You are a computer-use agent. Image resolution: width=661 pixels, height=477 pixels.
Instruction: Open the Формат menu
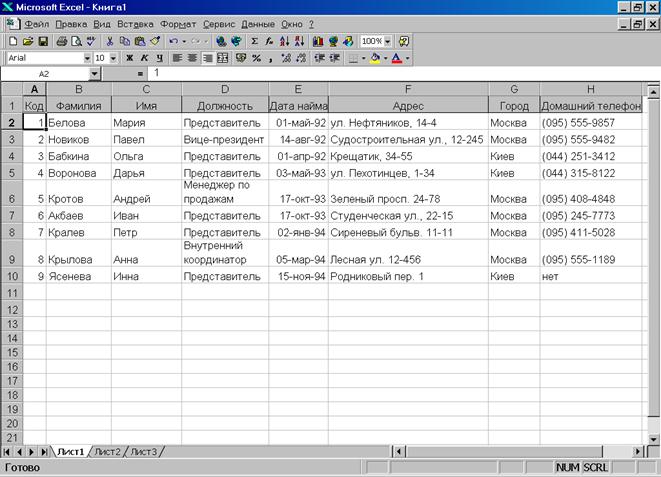pos(178,22)
